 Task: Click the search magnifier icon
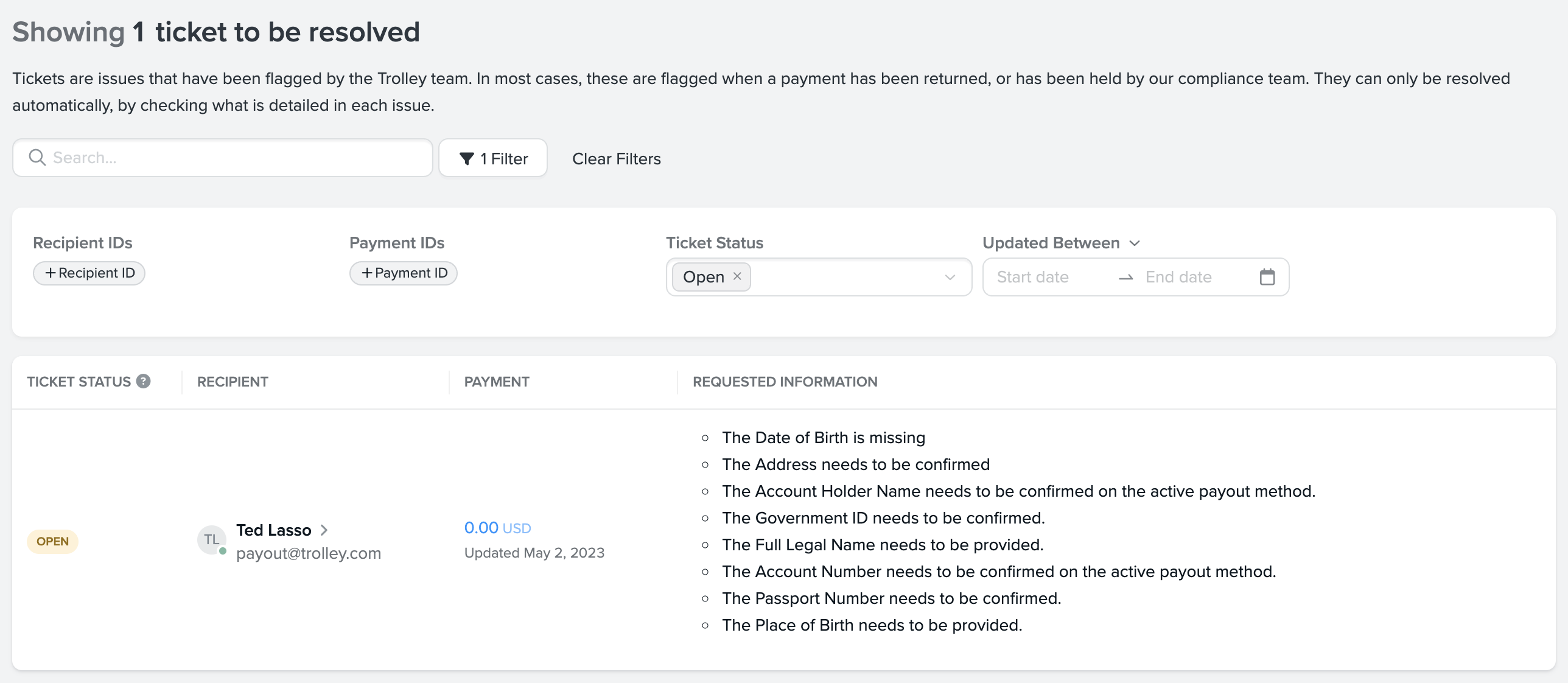coord(37,158)
